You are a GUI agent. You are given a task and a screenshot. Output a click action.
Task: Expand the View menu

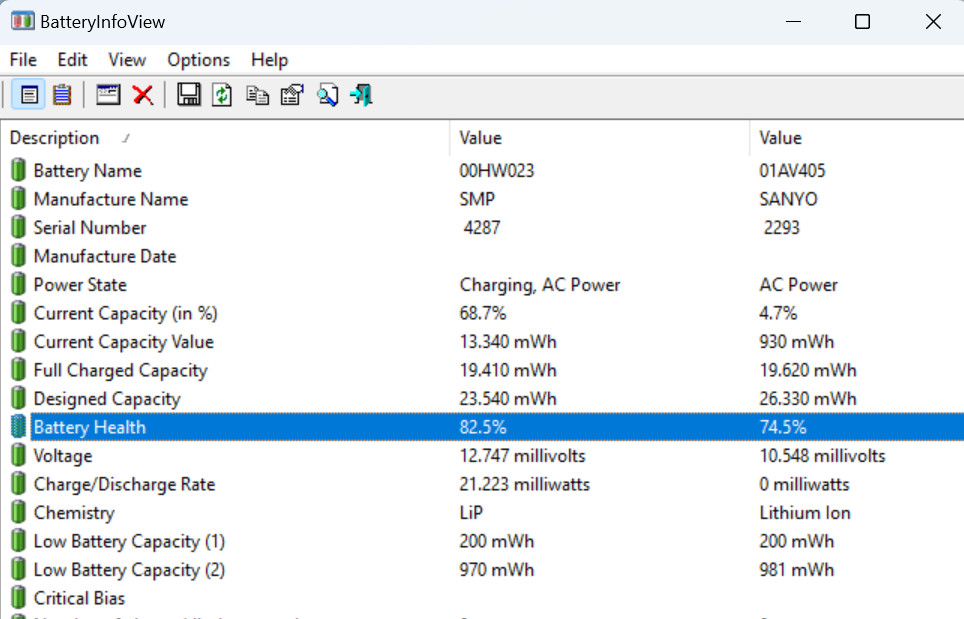[127, 60]
